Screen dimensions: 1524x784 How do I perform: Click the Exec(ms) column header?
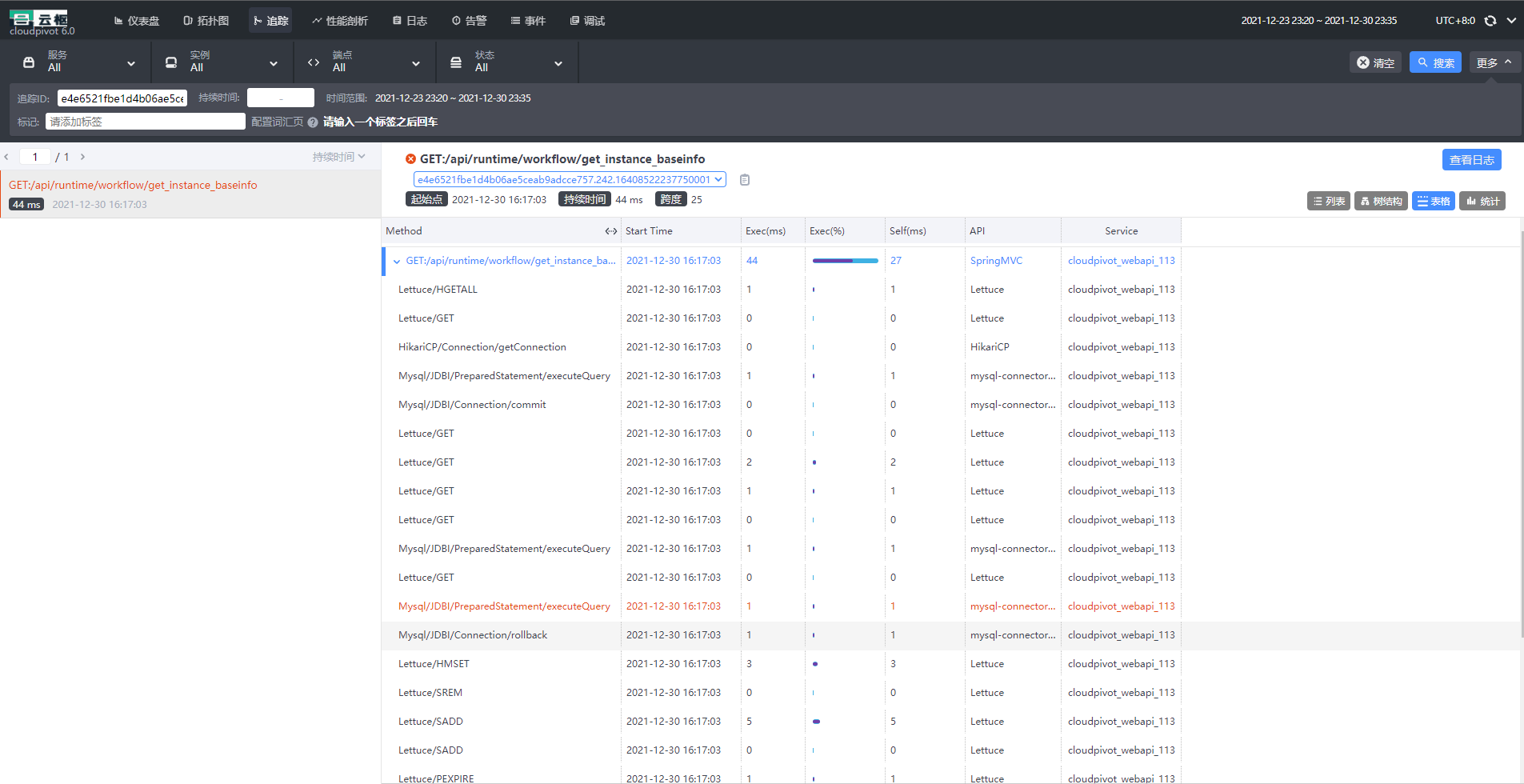click(766, 231)
